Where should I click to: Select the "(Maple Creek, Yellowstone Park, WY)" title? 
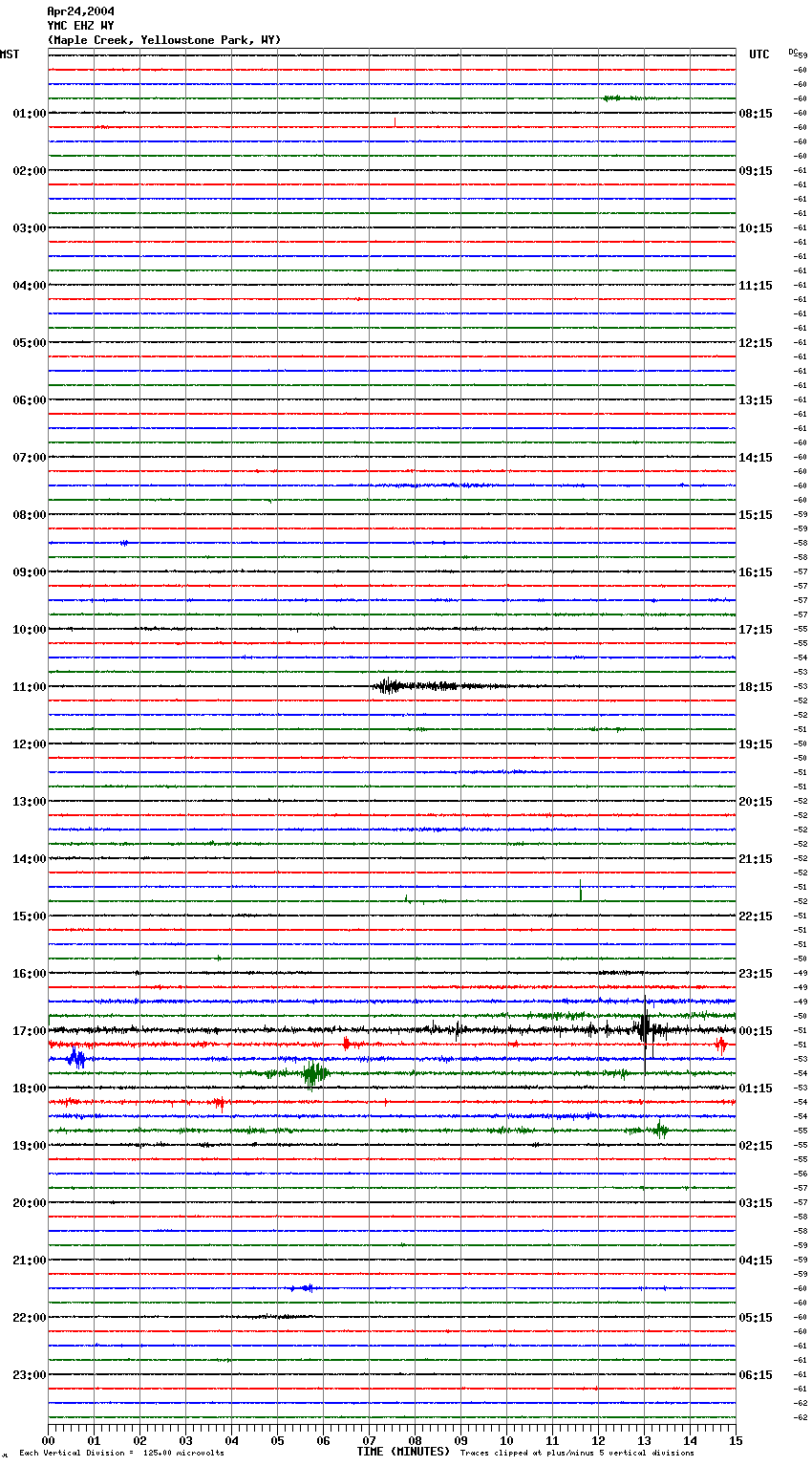coord(164,40)
